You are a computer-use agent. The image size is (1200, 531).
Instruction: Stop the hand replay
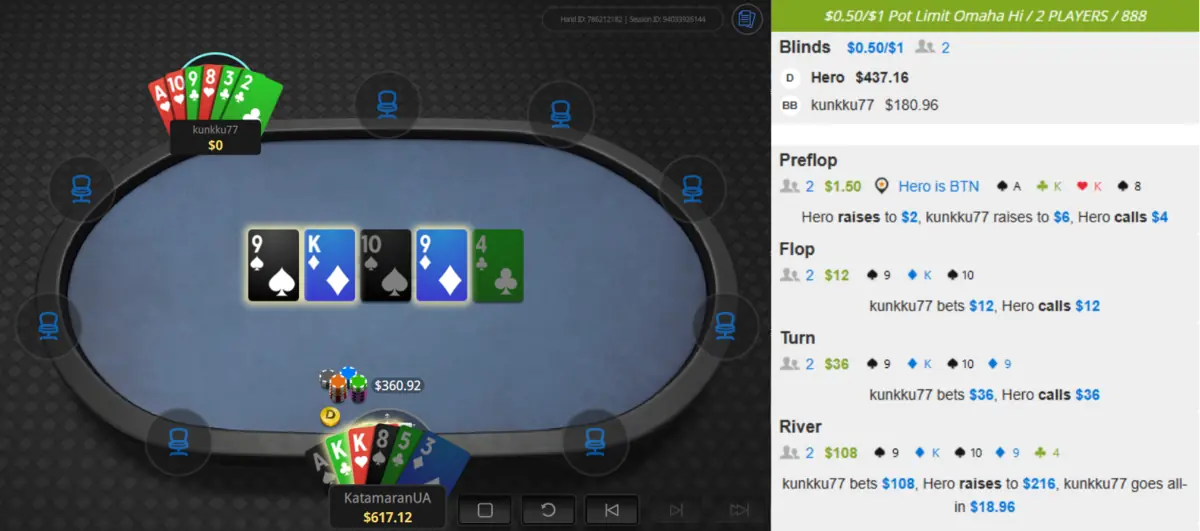485,510
